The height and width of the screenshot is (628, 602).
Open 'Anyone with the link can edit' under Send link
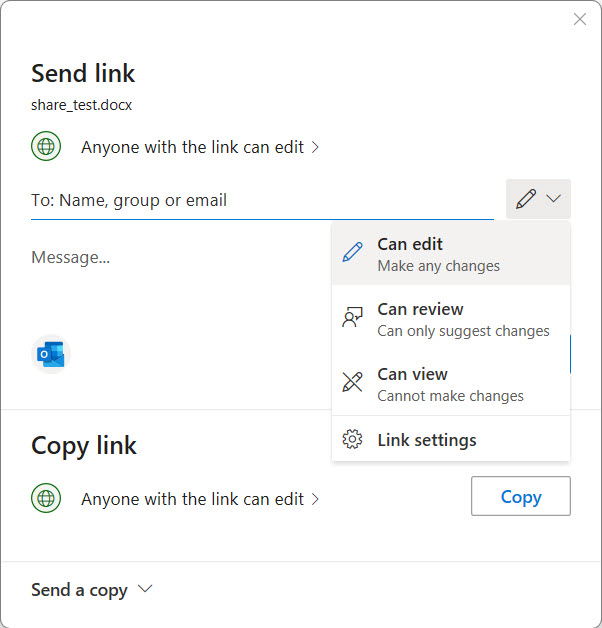(200, 147)
